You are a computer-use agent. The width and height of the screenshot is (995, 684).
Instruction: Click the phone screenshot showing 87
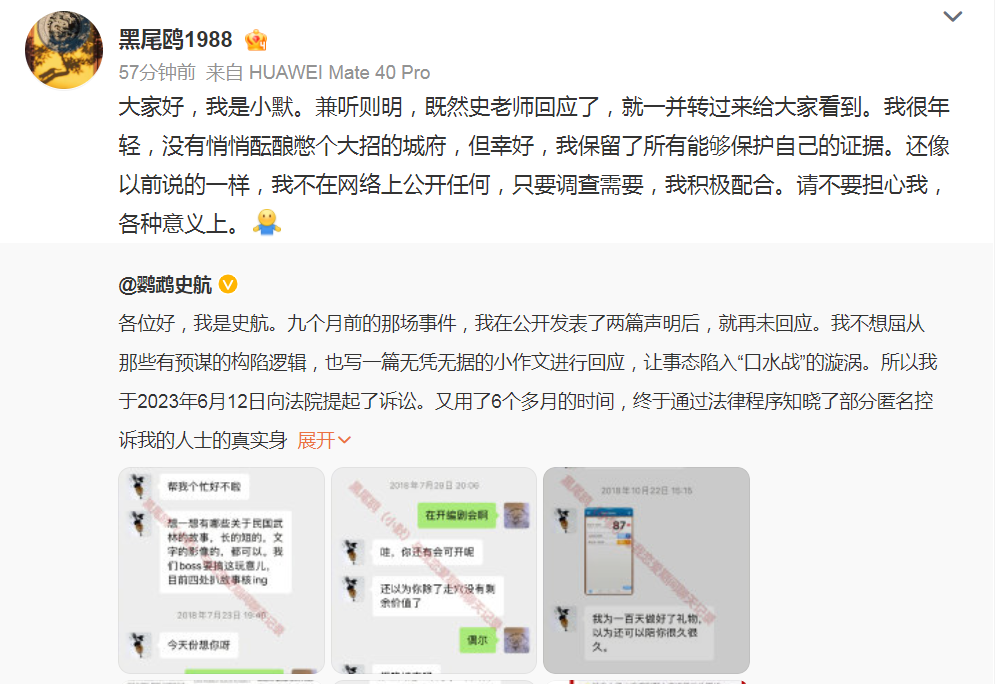pos(609,551)
